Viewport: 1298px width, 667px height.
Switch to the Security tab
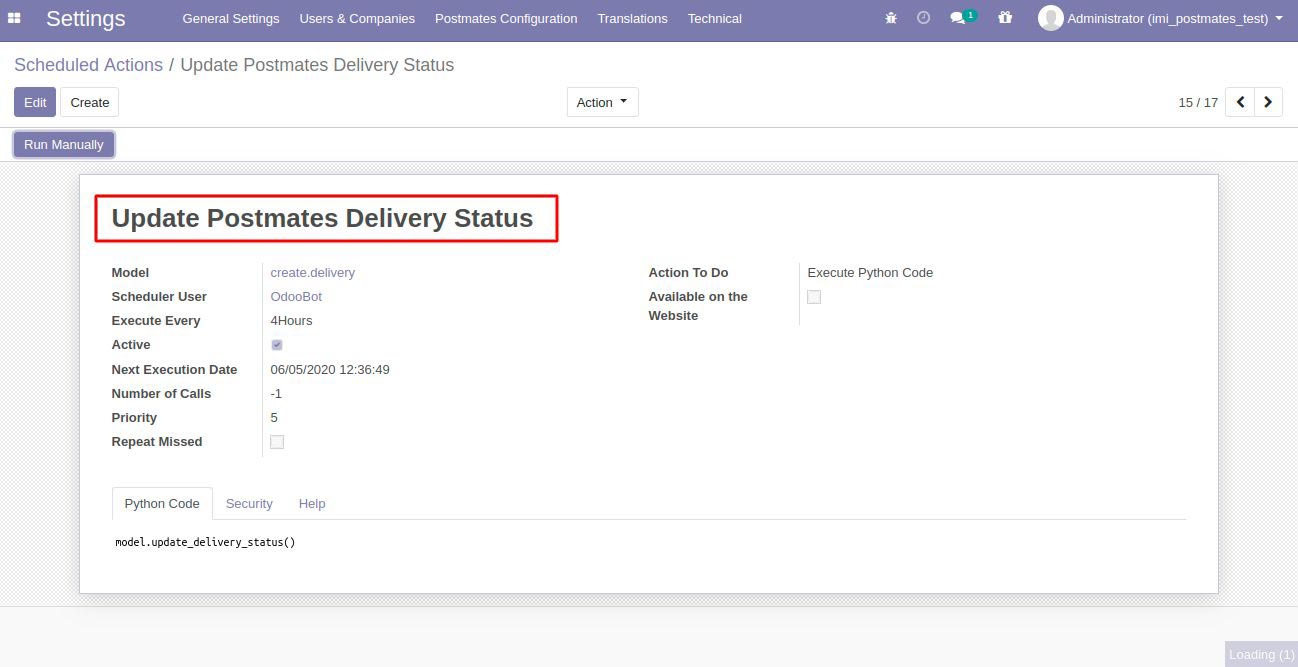[x=249, y=503]
